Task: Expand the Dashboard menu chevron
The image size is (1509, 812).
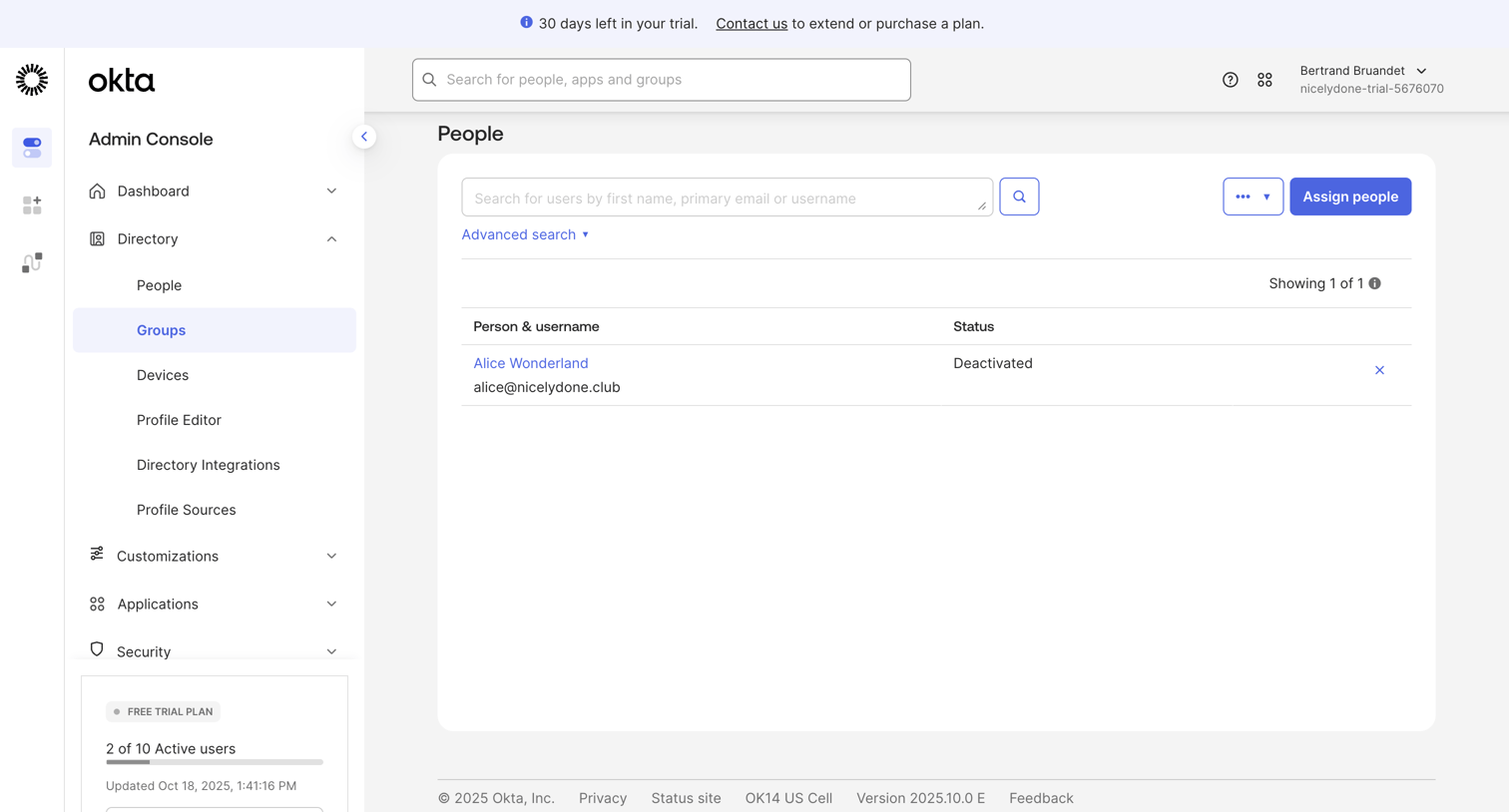Action: (331, 191)
